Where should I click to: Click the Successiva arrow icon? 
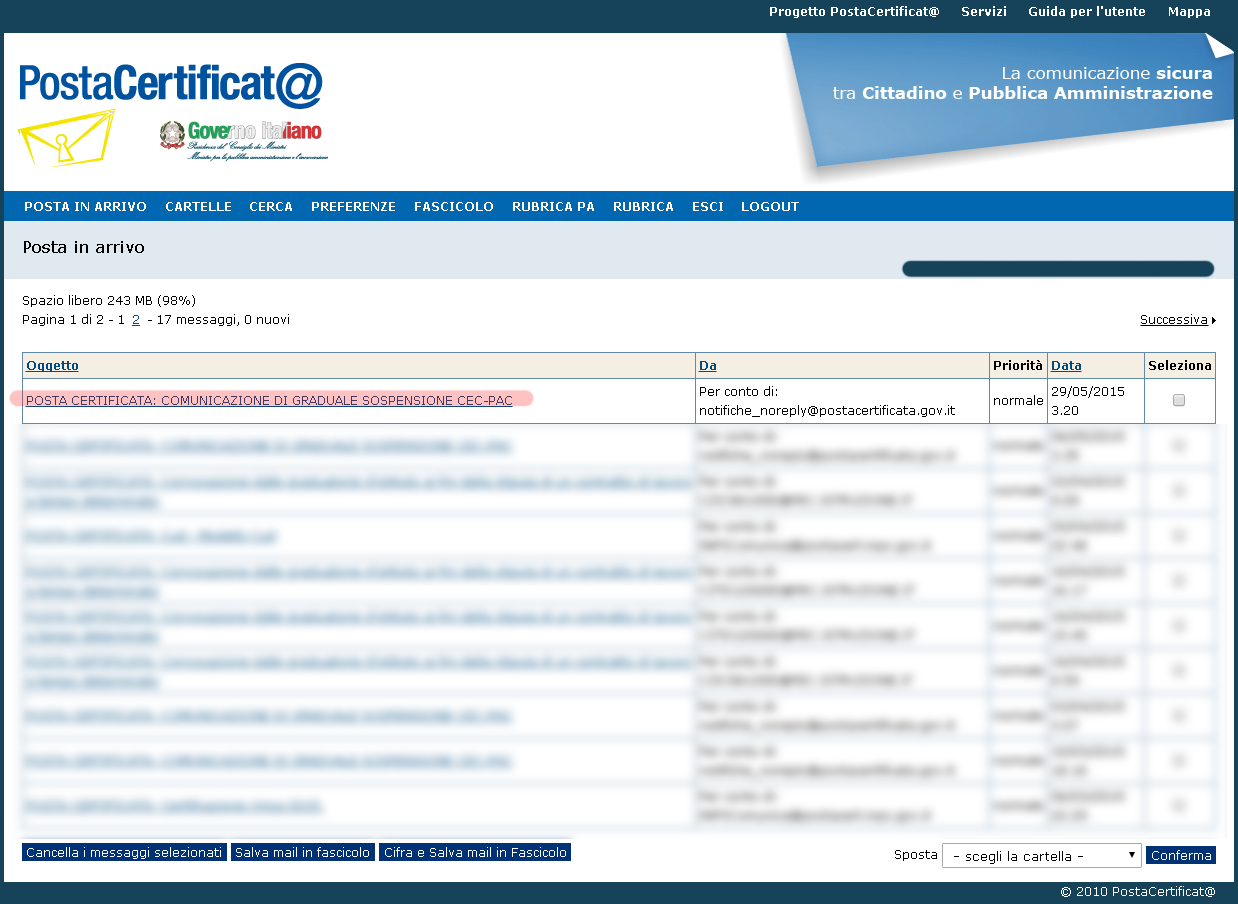[1214, 321]
